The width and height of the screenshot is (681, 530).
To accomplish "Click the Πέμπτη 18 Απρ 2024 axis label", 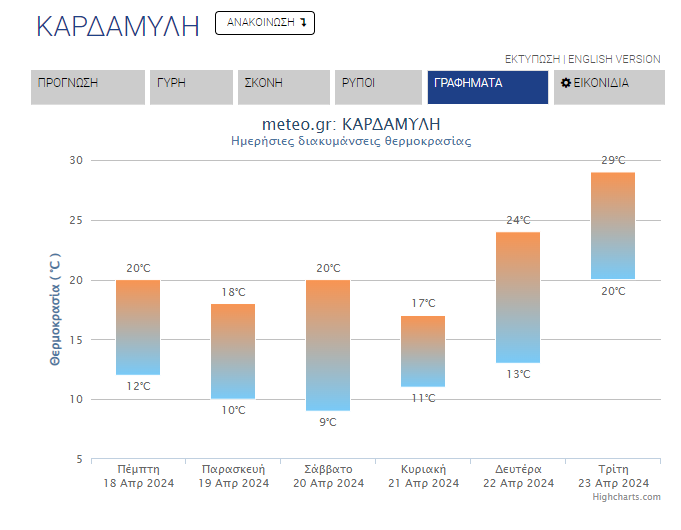I will [x=139, y=476].
